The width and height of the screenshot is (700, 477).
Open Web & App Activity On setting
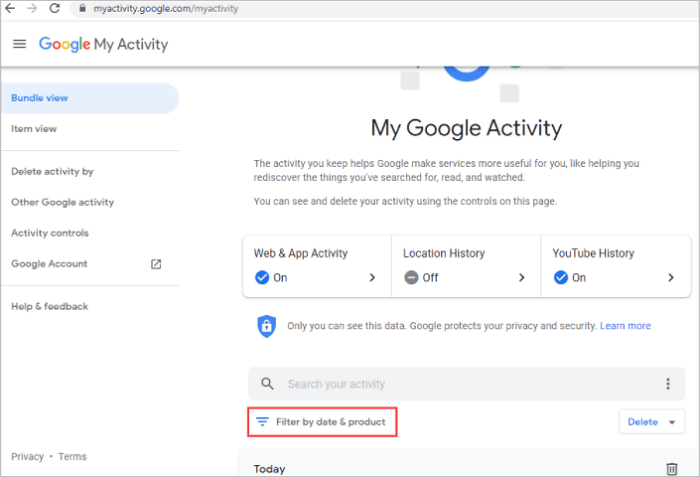point(317,266)
